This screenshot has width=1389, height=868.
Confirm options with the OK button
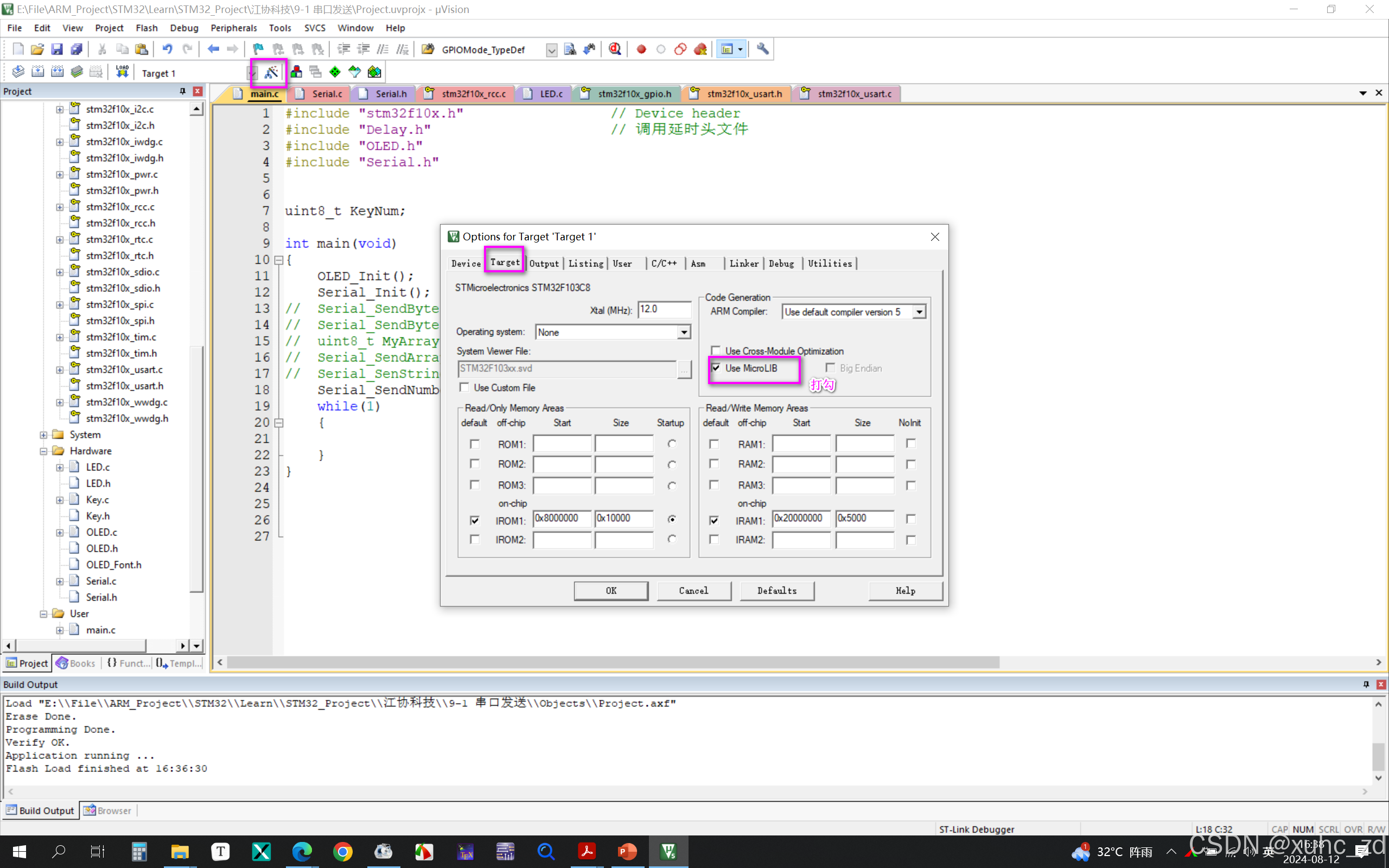click(x=611, y=591)
